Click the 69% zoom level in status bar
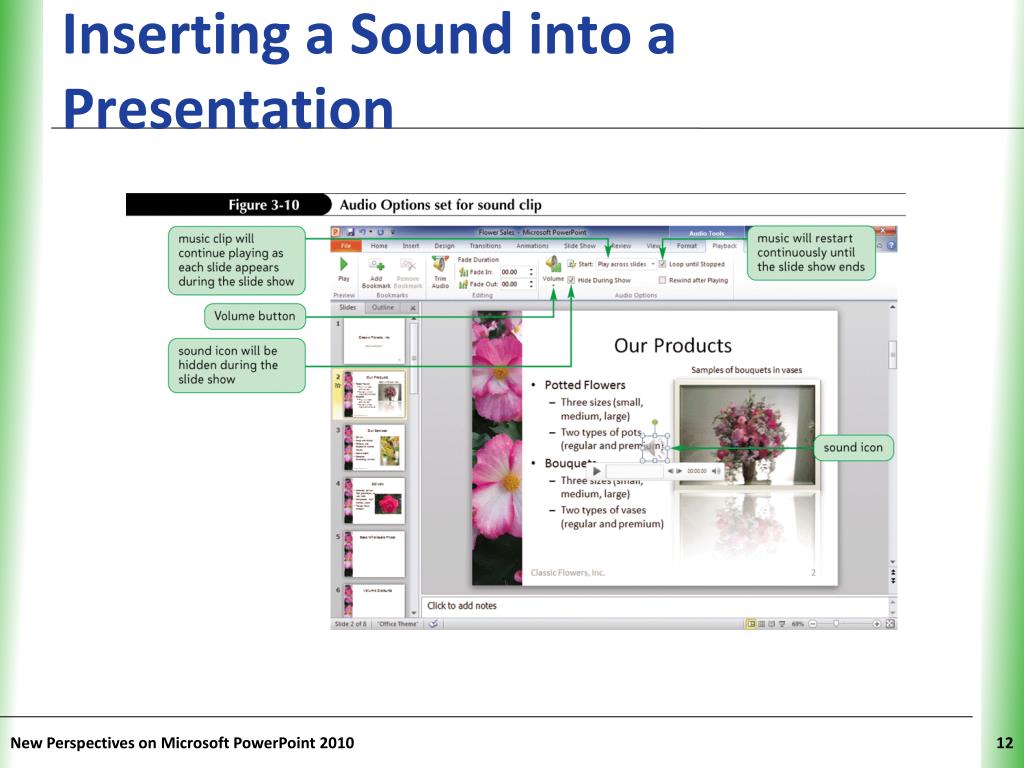Image resolution: width=1024 pixels, height=768 pixels. pyautogui.click(x=797, y=624)
